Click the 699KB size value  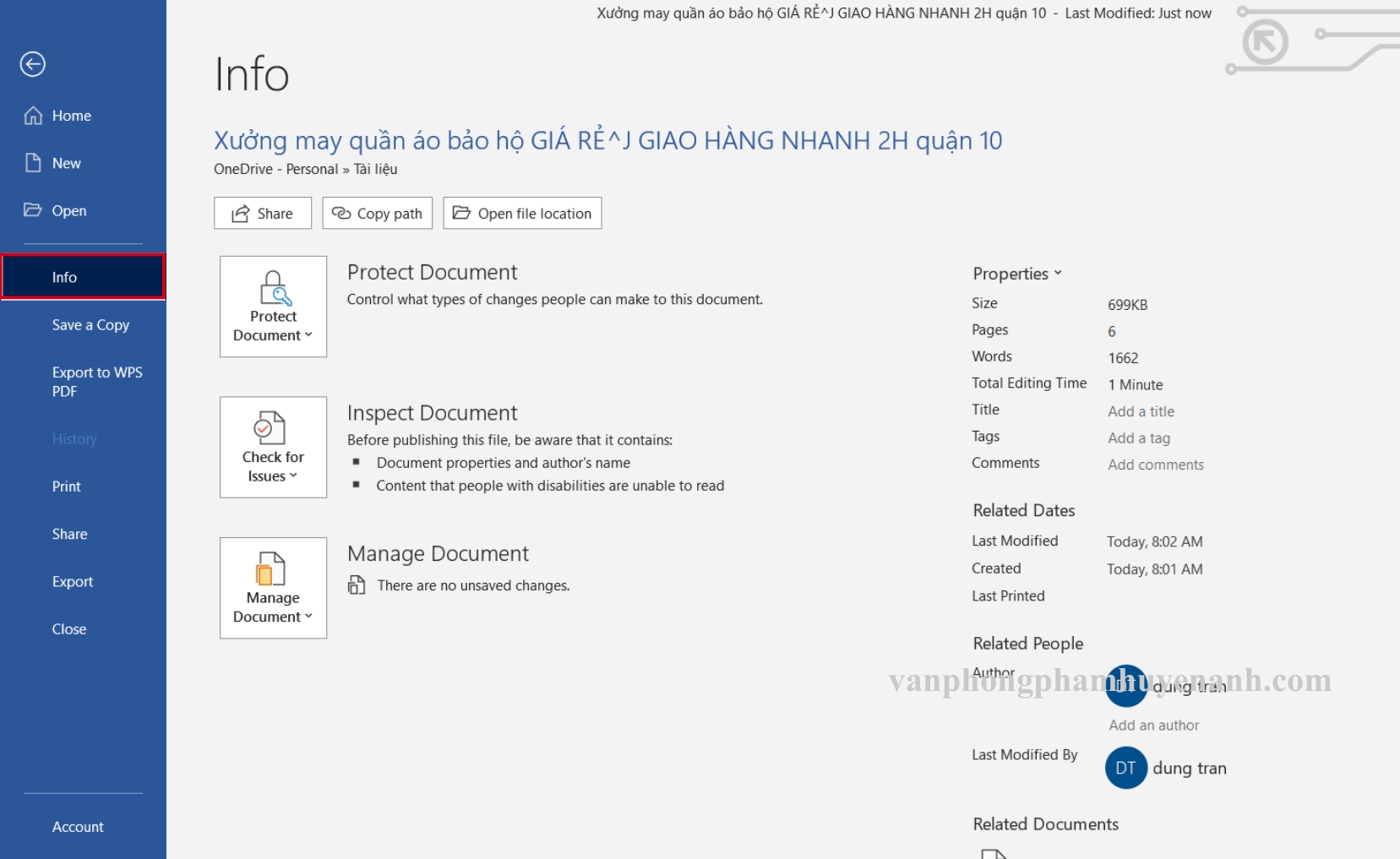1128,305
